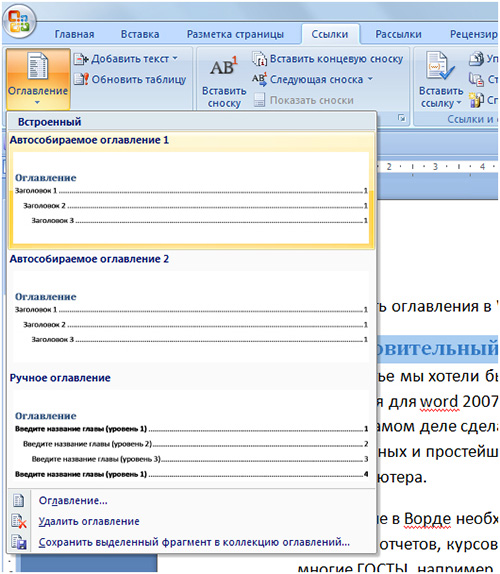
Task: Click the Вставить концевую сноску icon
Action: [x=260, y=59]
